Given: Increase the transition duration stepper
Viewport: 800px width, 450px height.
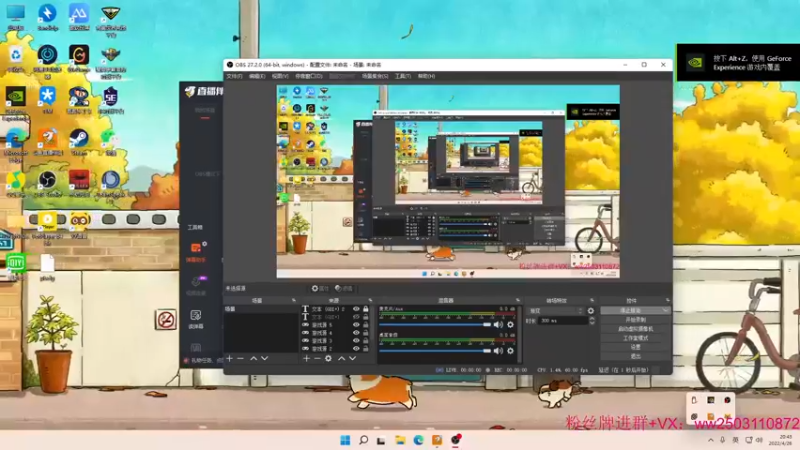Looking at the screenshot, I should click(x=592, y=318).
